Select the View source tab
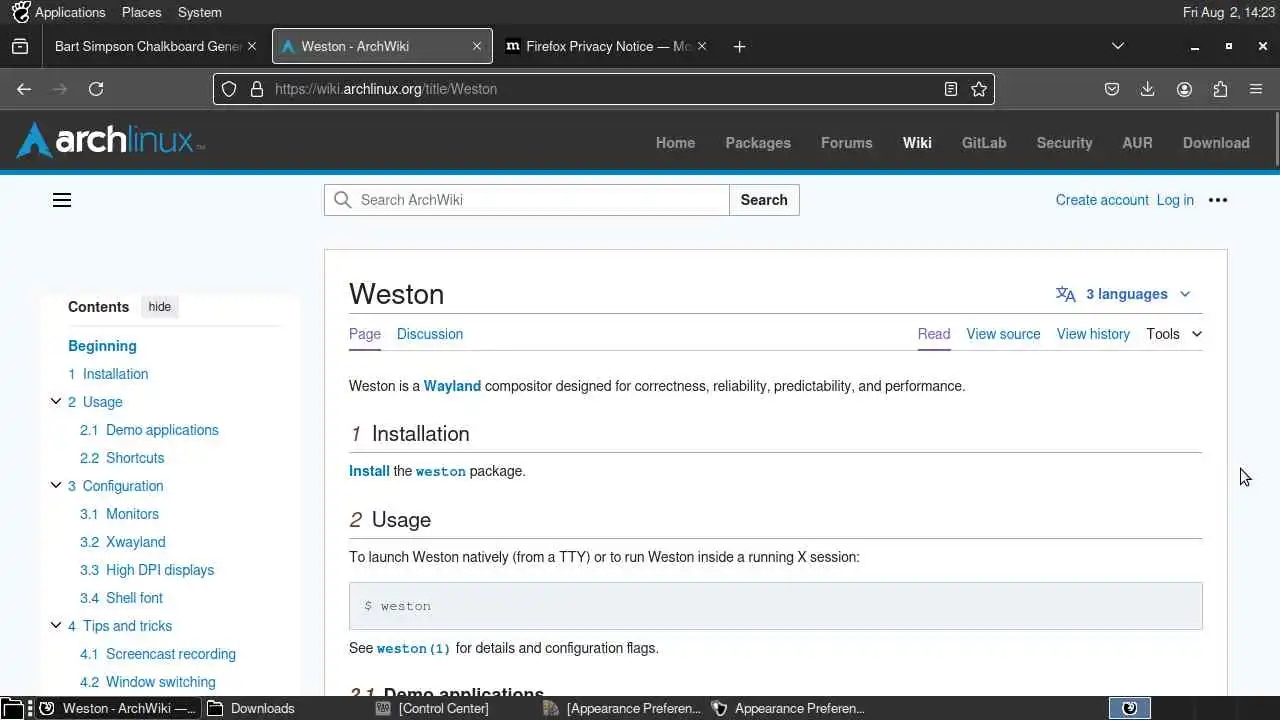Viewport: 1280px width, 720px height. [x=1003, y=334]
